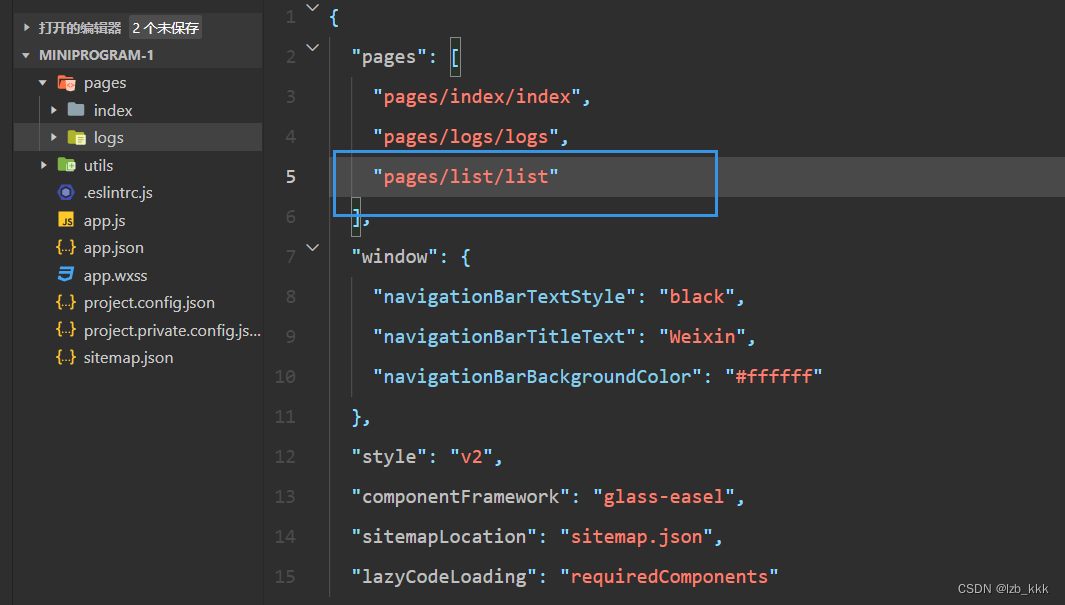Click line number 12 in gutter

coord(285,457)
